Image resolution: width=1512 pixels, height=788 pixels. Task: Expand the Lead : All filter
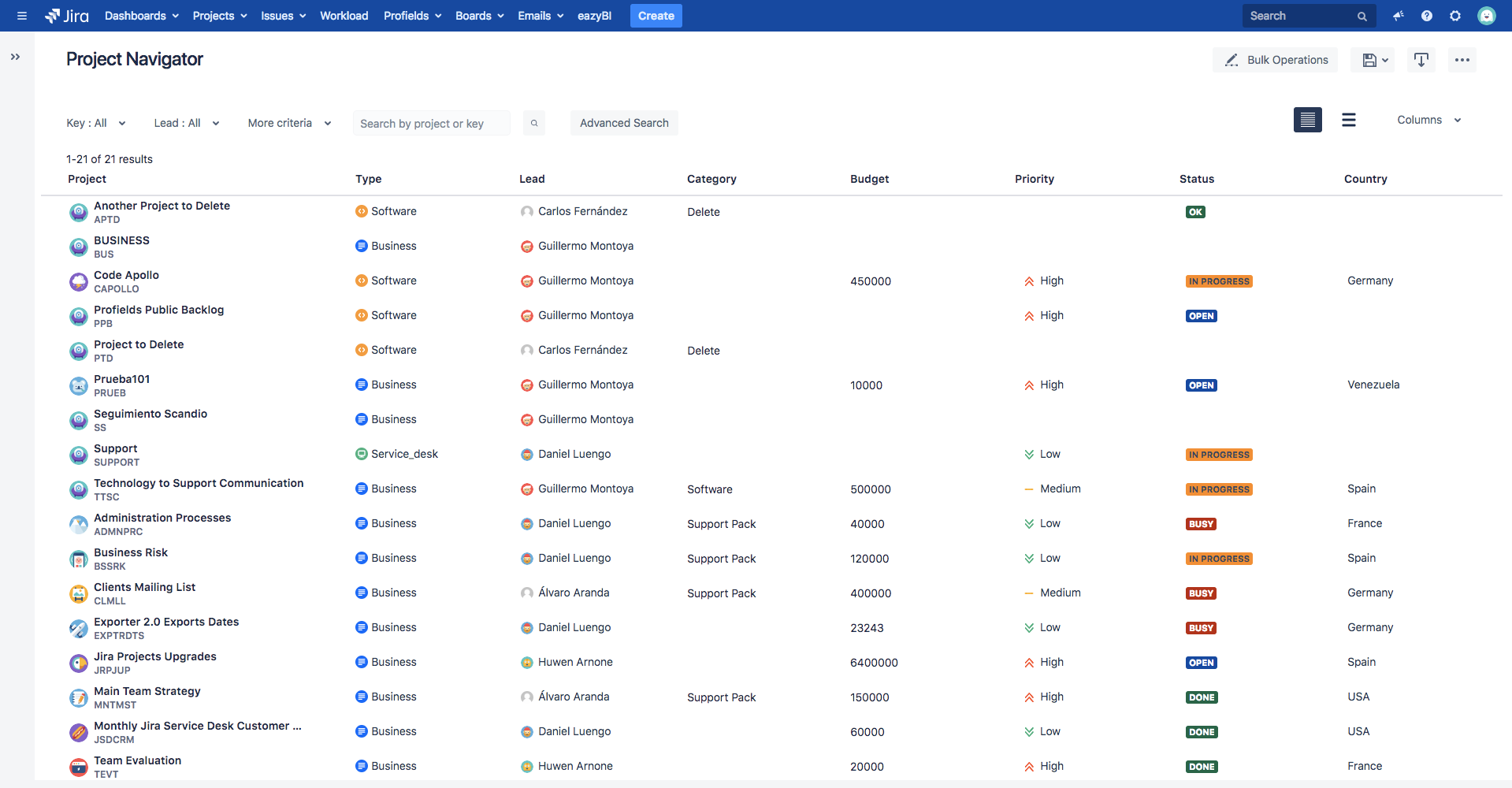(x=186, y=123)
